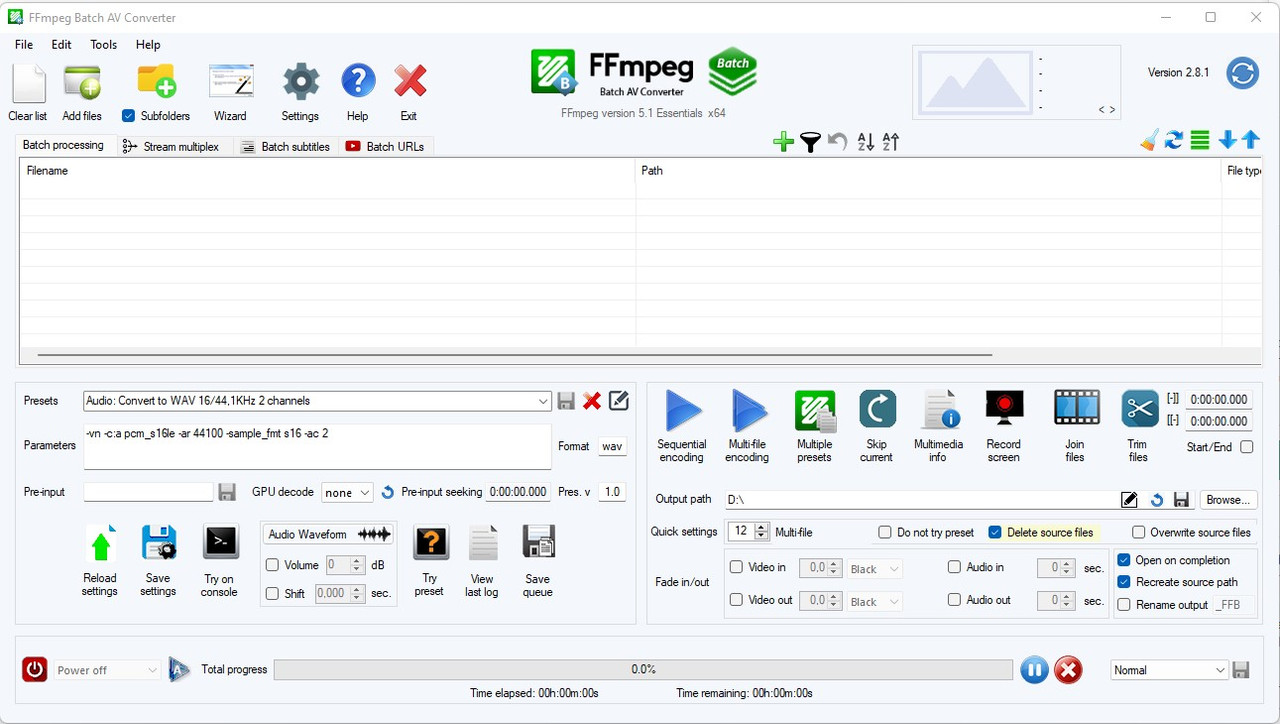Toggle Start/End checkbox

coord(1247,447)
